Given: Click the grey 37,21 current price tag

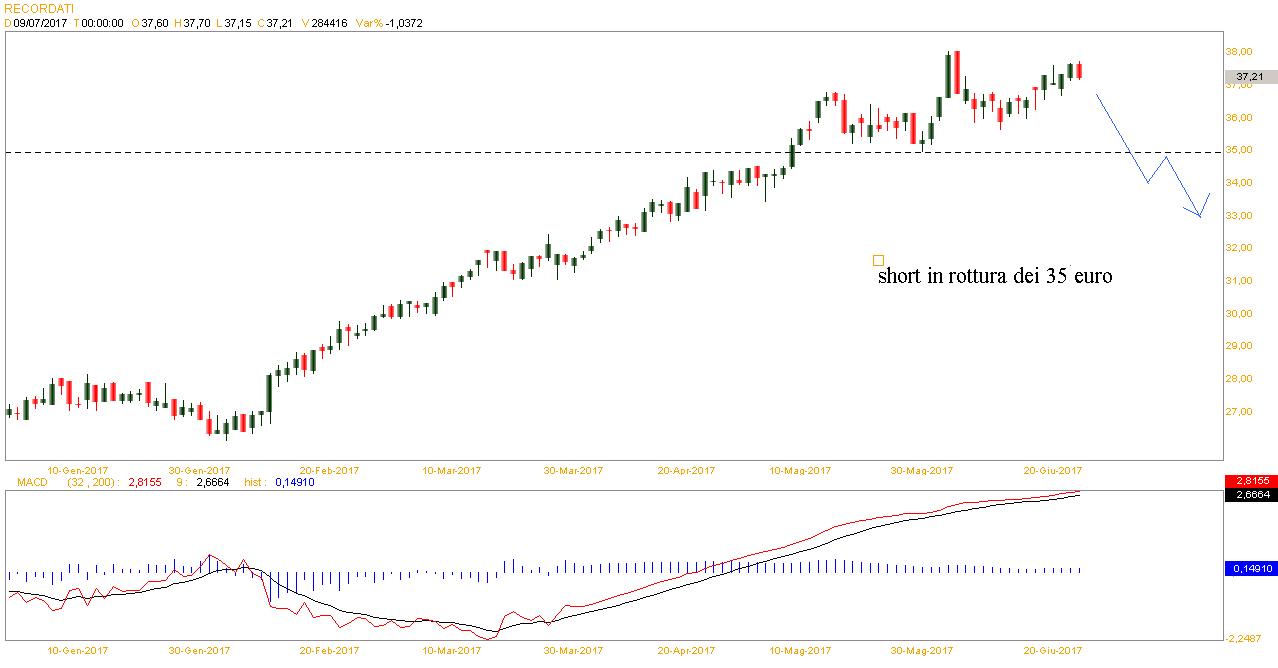Looking at the screenshot, I should click(1249, 76).
